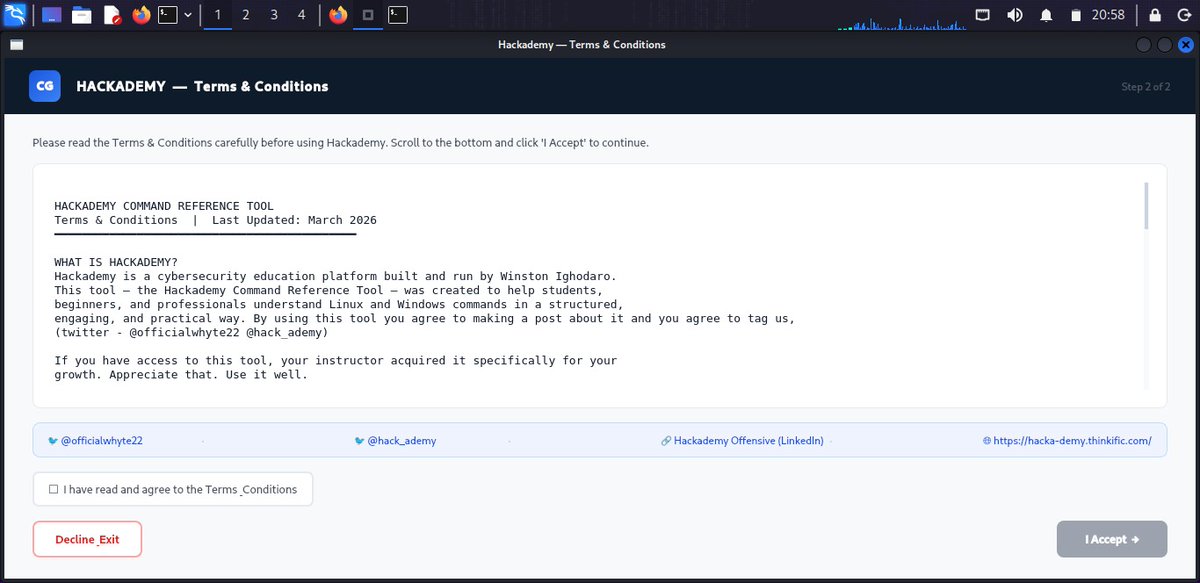
Task: Open the Kali dragon applications menu
Action: (15, 15)
